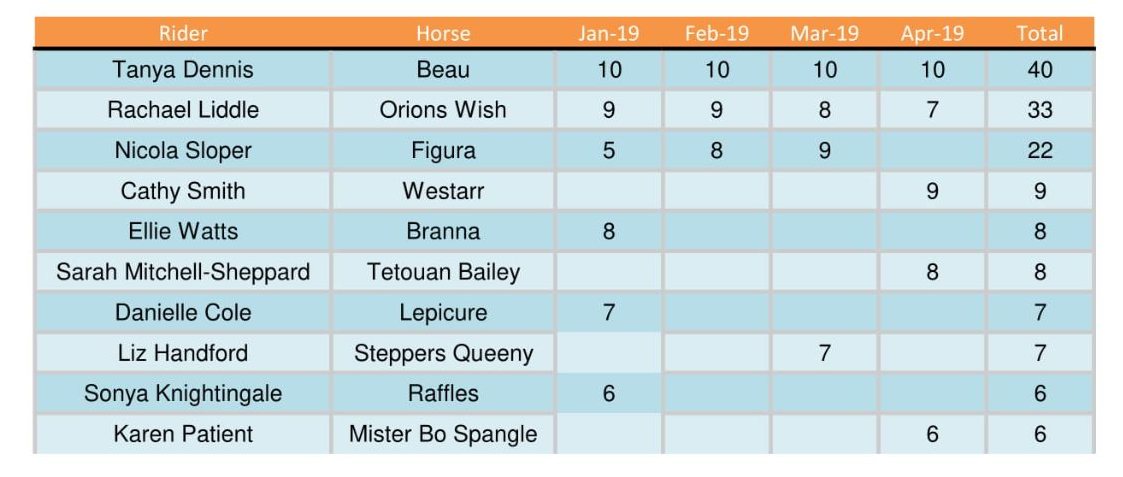Select the Feb-19 column header
The width and height of the screenshot is (1123, 477).
point(716,34)
